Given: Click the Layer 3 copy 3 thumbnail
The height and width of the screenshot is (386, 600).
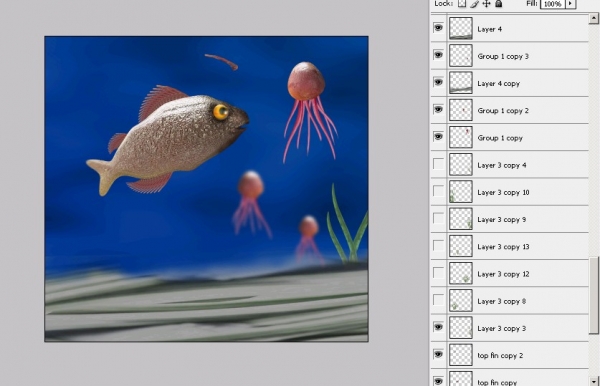Looking at the screenshot, I should [461, 328].
